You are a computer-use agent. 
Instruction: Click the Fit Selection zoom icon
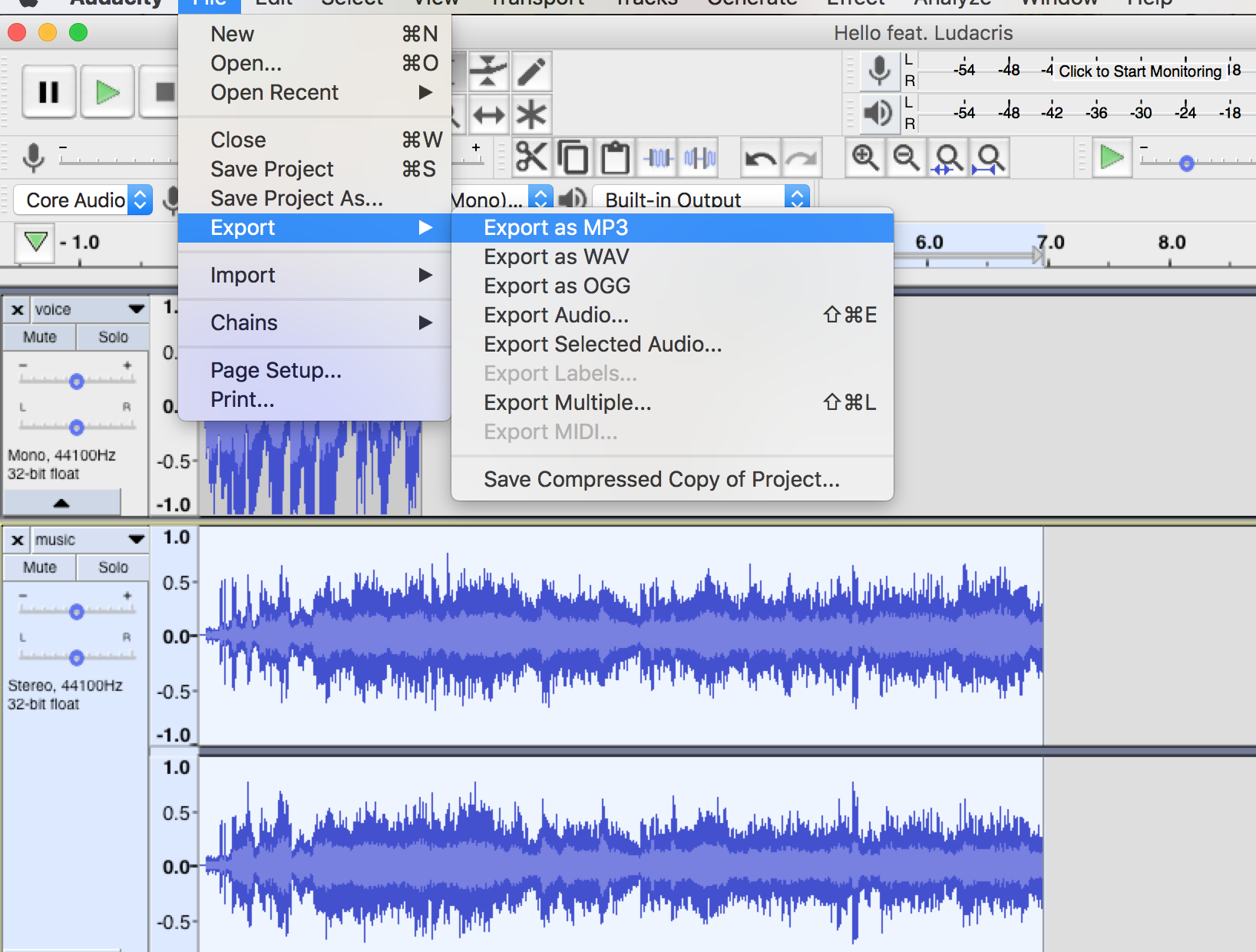(x=948, y=158)
